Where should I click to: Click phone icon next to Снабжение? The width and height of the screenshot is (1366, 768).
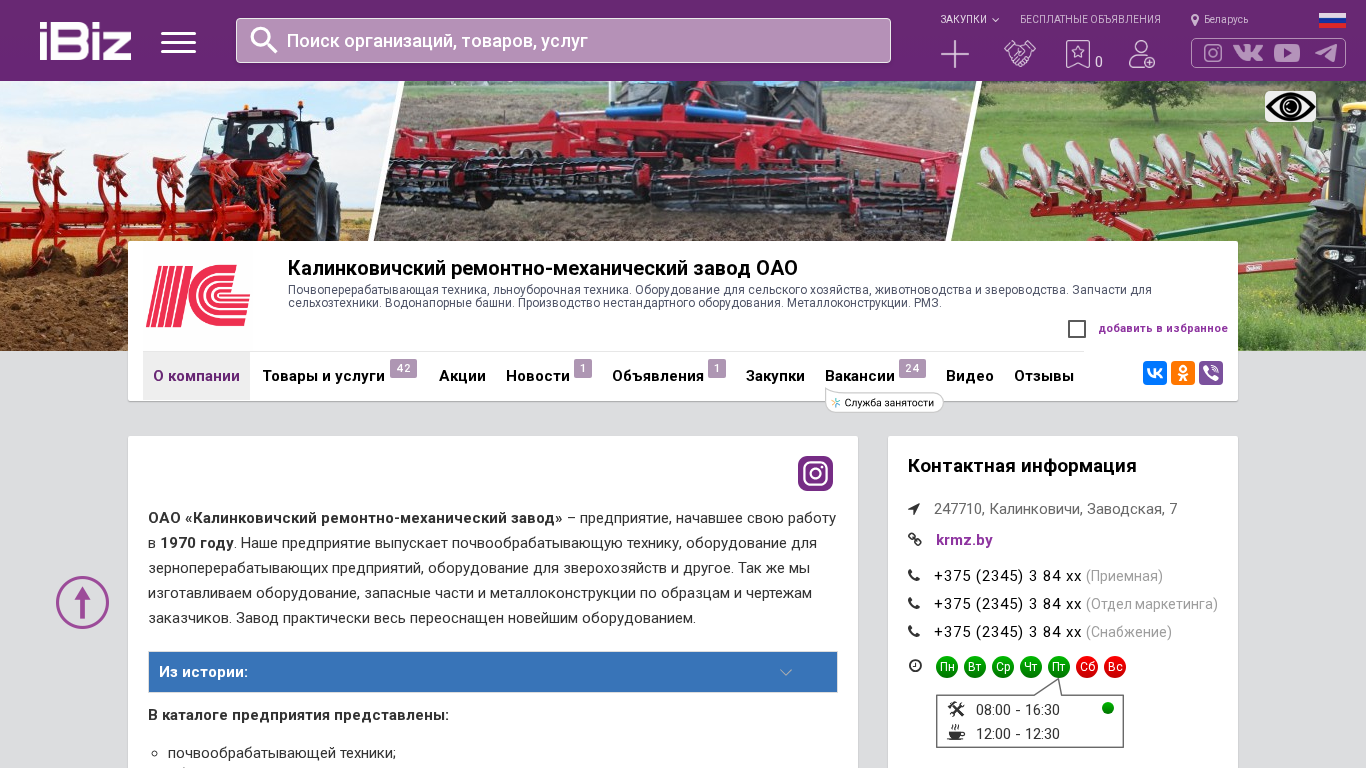(x=914, y=632)
